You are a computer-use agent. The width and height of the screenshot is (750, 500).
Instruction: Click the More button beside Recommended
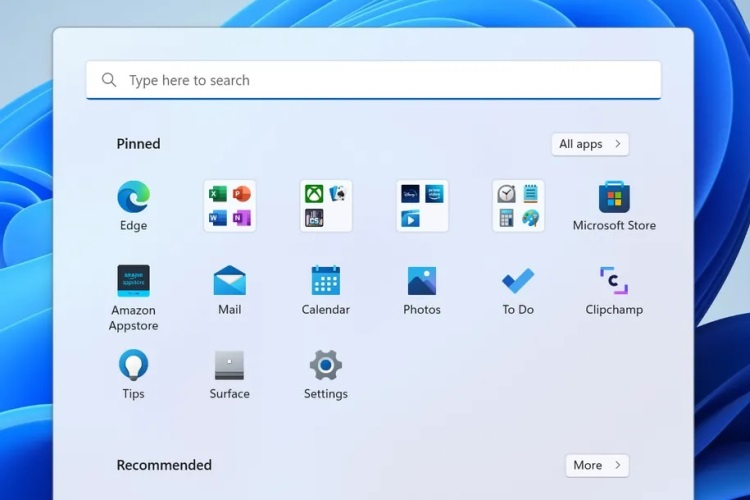(x=596, y=465)
